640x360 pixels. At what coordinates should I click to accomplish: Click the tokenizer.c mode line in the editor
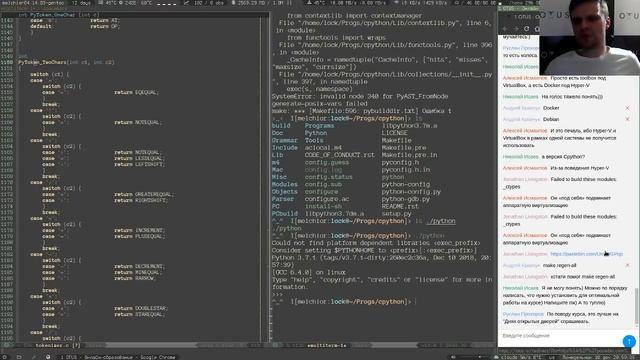tap(58, 345)
